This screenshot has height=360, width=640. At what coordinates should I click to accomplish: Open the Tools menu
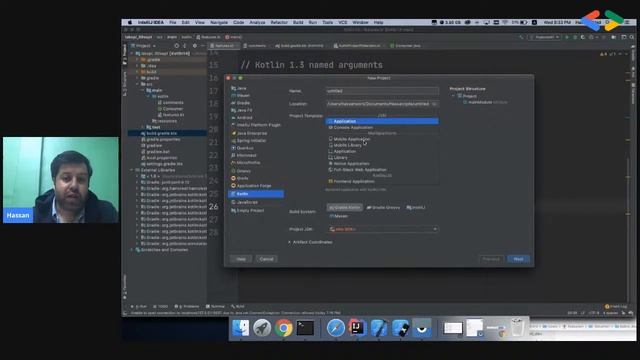pos(328,22)
